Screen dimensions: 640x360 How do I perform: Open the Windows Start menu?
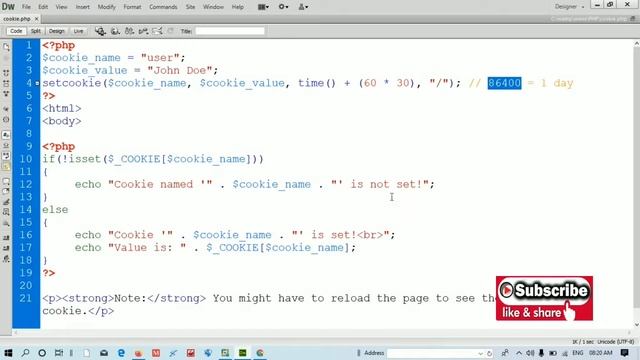tap(8, 353)
